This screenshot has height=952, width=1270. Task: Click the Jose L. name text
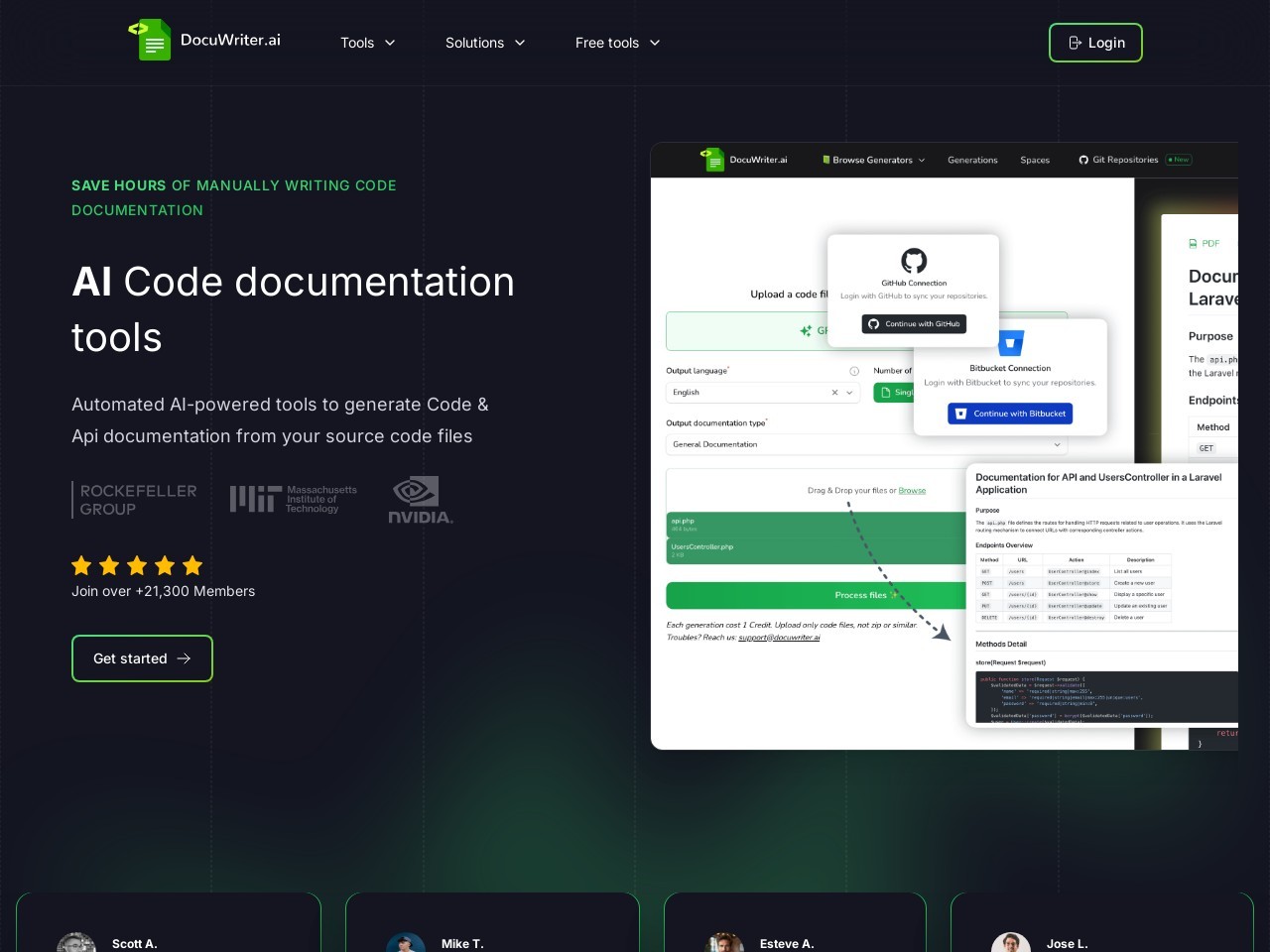[x=1068, y=944]
